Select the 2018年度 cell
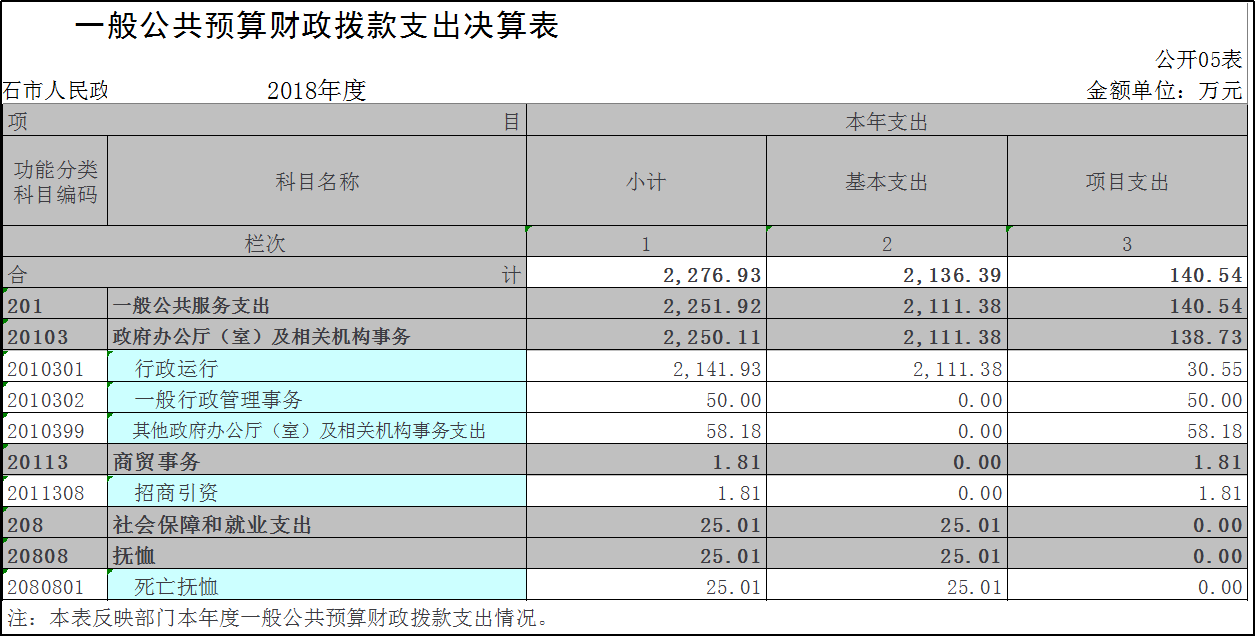Viewport: 1255px width, 636px height. [316, 91]
